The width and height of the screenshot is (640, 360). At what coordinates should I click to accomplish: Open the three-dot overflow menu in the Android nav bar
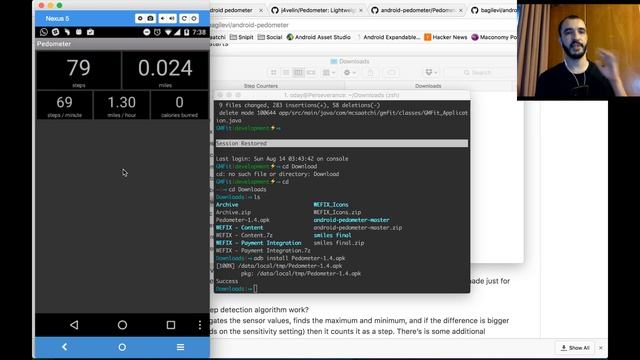click(x=200, y=325)
